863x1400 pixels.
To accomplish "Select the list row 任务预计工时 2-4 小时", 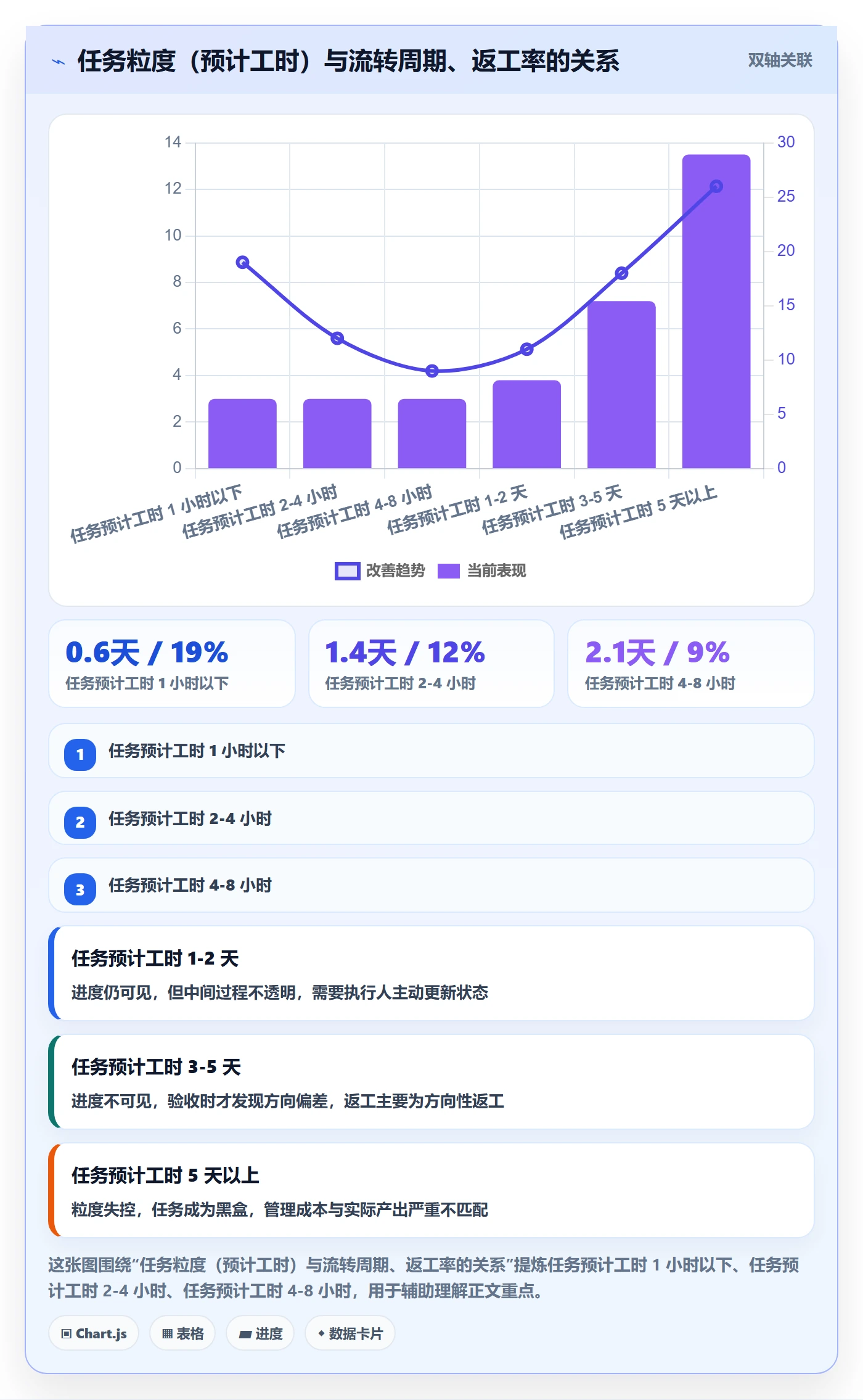I will click(431, 818).
